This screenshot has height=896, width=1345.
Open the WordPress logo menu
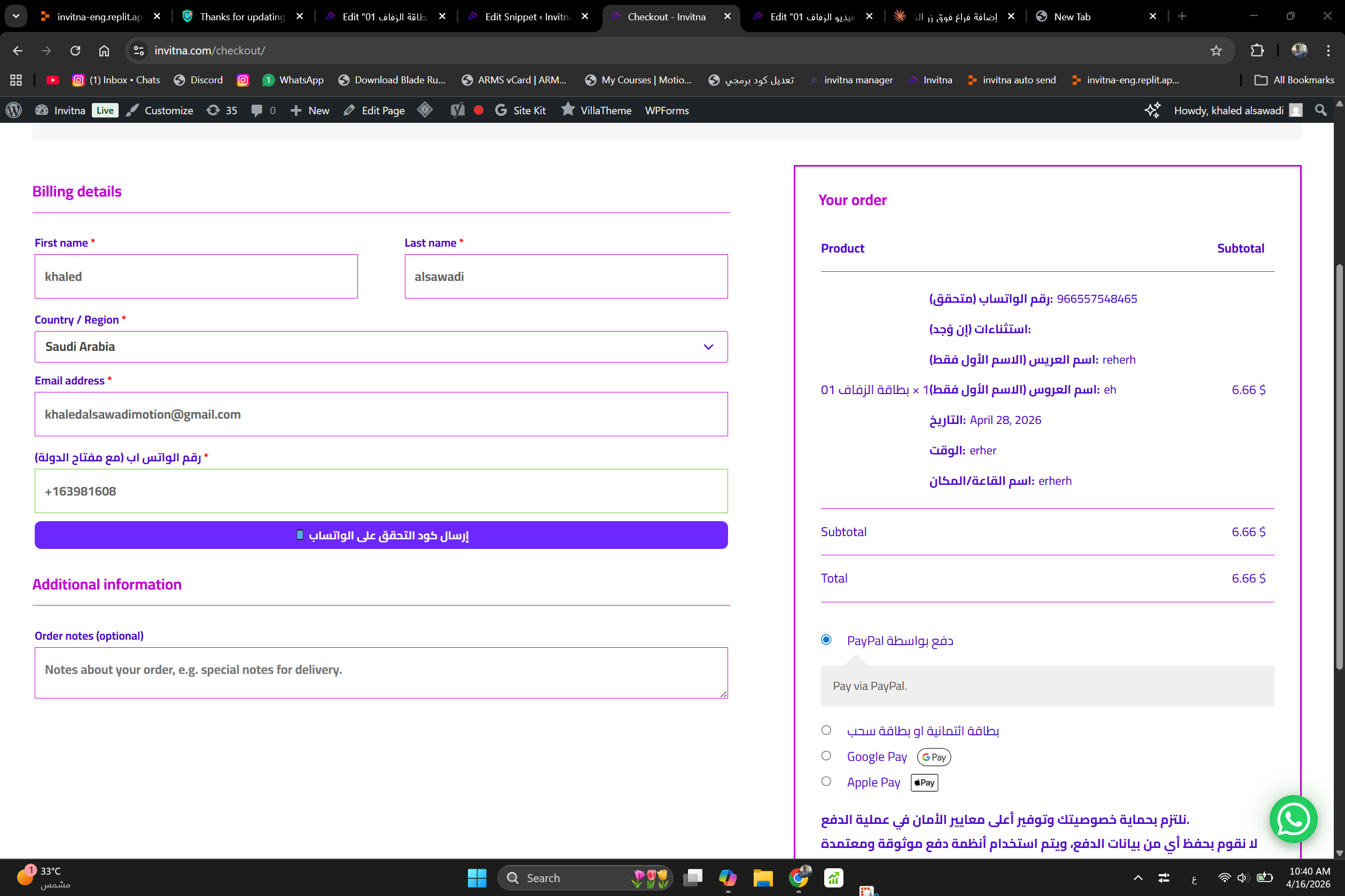tap(14, 111)
